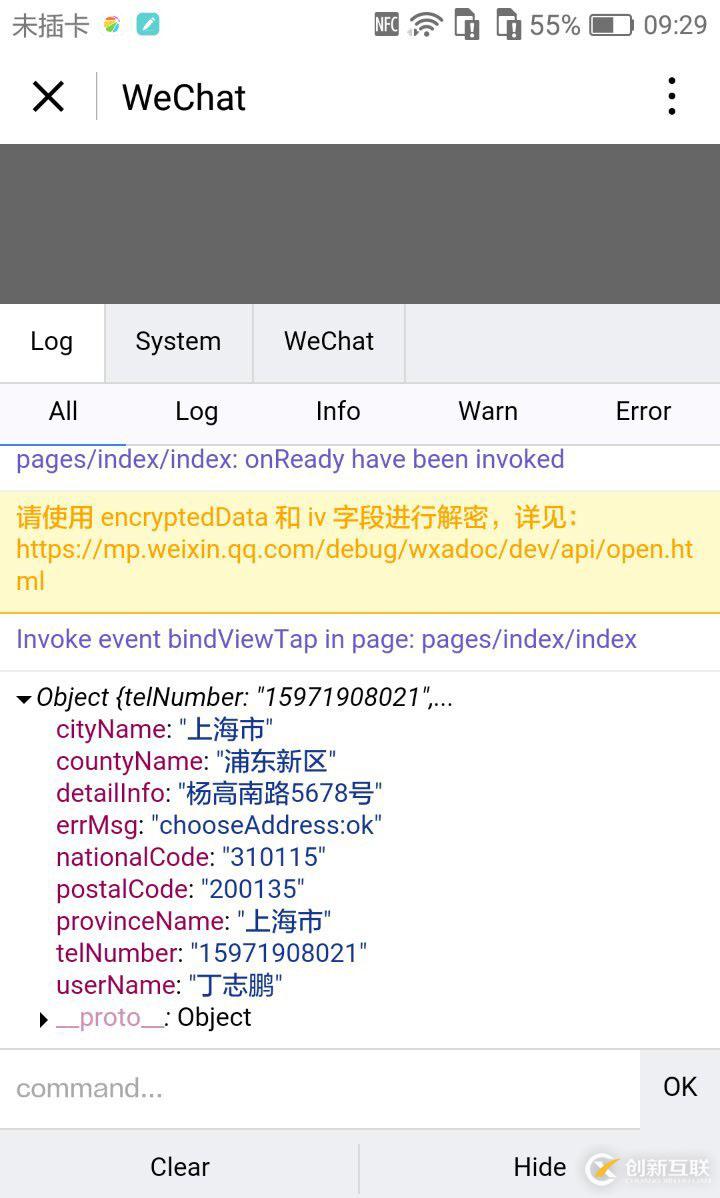Select the nationalCode "310115" property
Image resolution: width=720 pixels, height=1198 pixels.
point(190,858)
